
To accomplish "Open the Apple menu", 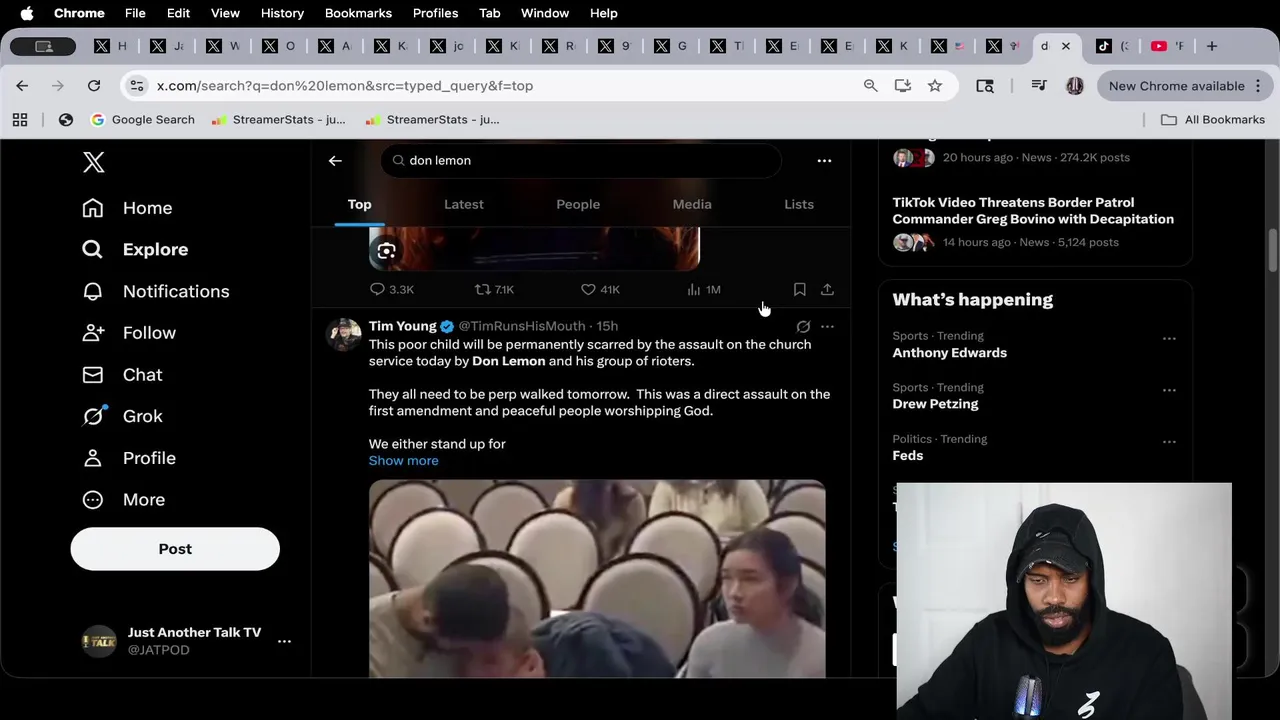I will pyautogui.click(x=27, y=13).
